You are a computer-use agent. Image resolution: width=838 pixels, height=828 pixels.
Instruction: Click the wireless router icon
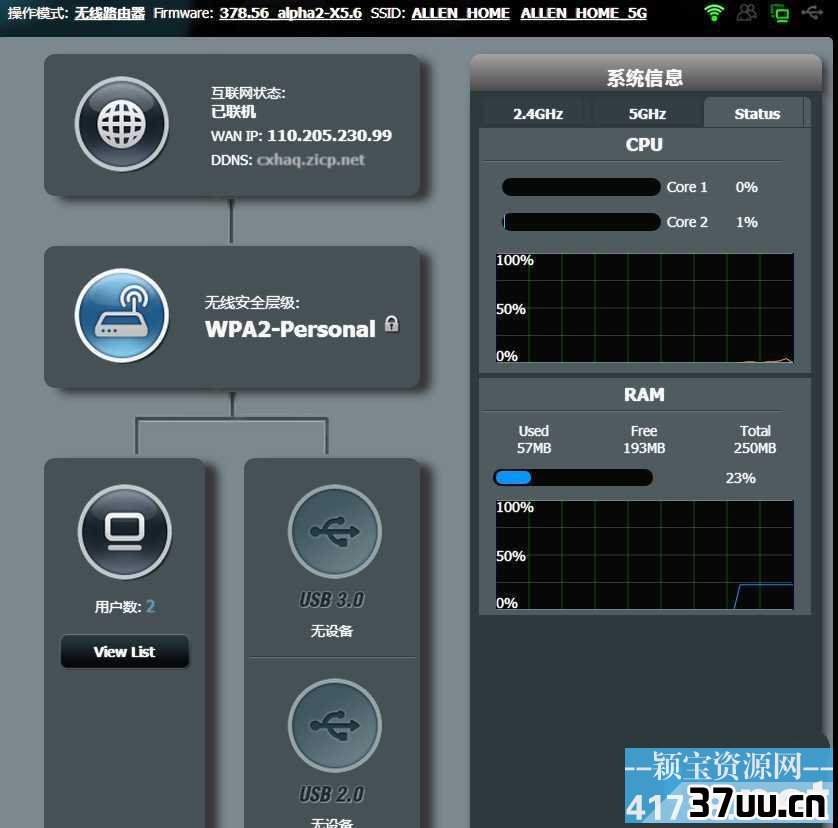(122, 315)
